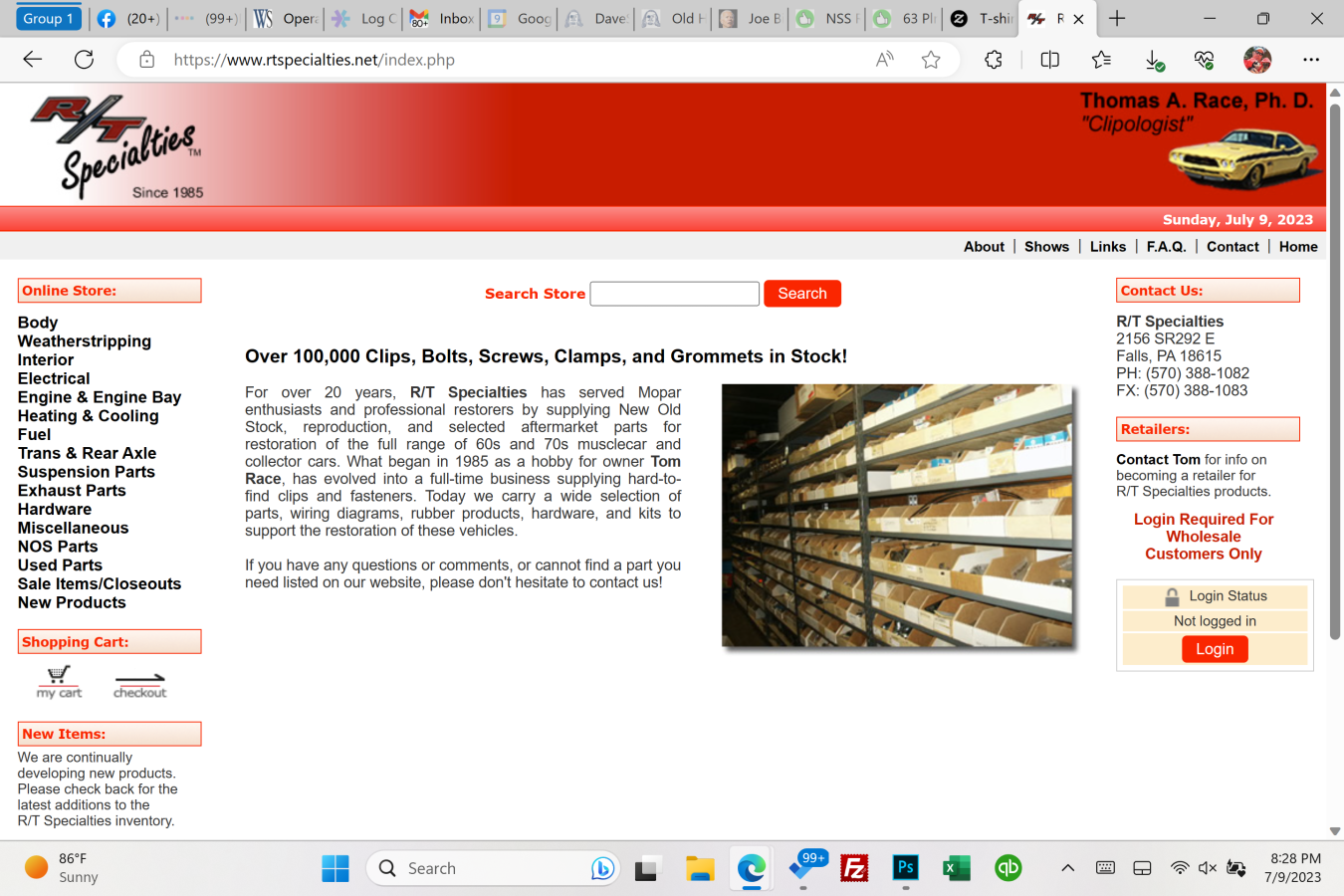
Task: Open a new browser tab
Action: pos(1117,19)
